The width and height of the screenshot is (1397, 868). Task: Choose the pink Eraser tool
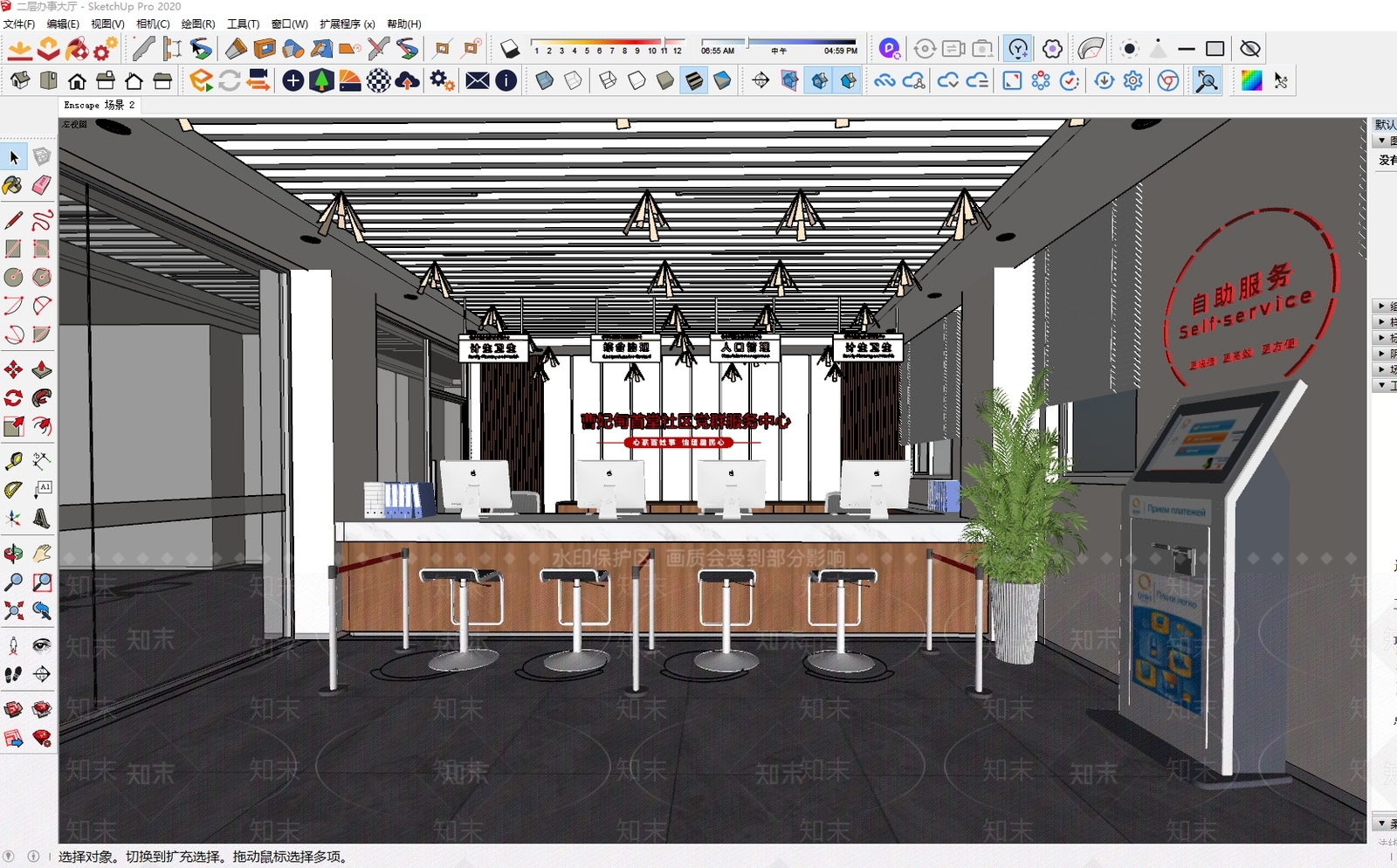pos(42,185)
